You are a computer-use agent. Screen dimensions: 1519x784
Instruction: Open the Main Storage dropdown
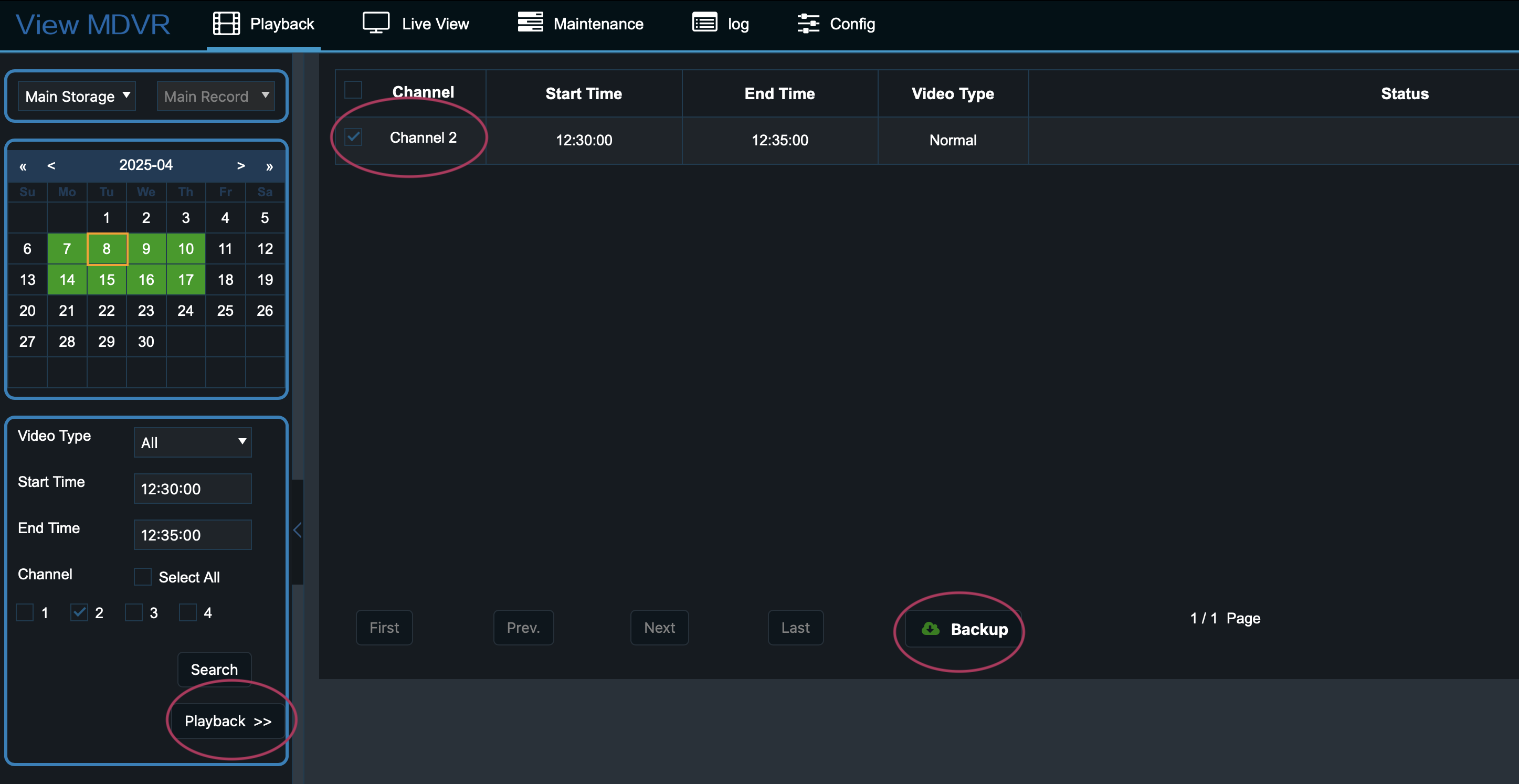click(x=77, y=96)
